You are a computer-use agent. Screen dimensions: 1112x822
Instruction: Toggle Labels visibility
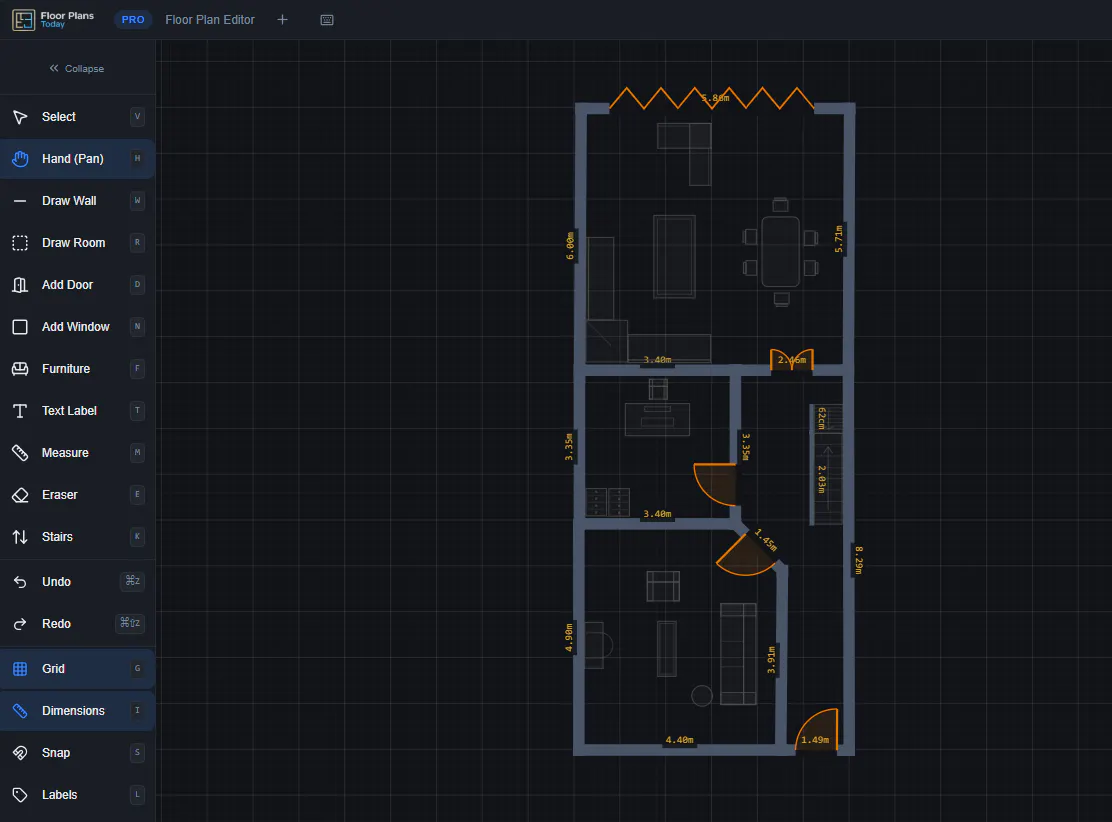click(77, 795)
